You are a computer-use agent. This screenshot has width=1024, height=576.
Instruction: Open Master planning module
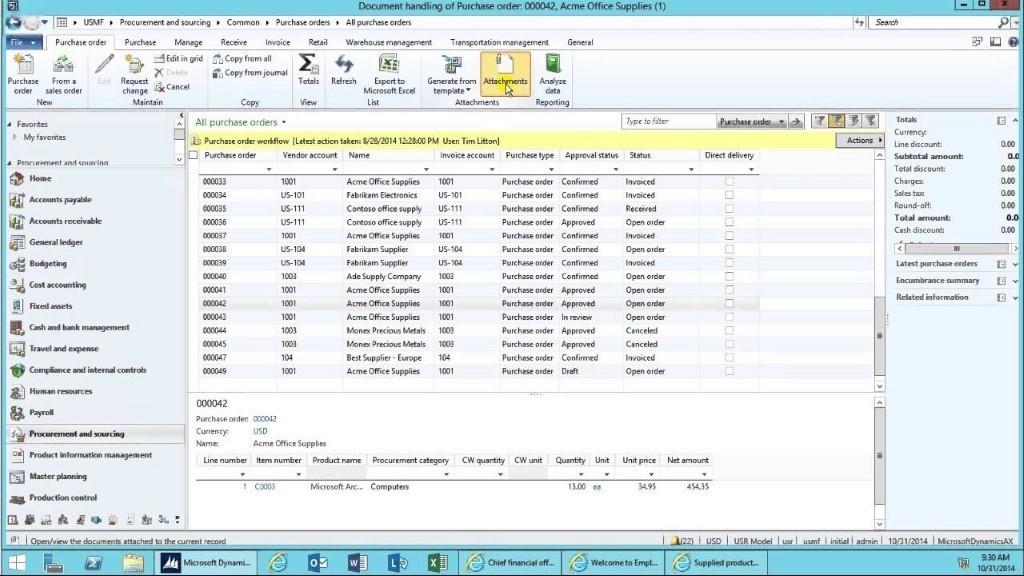pos(57,477)
